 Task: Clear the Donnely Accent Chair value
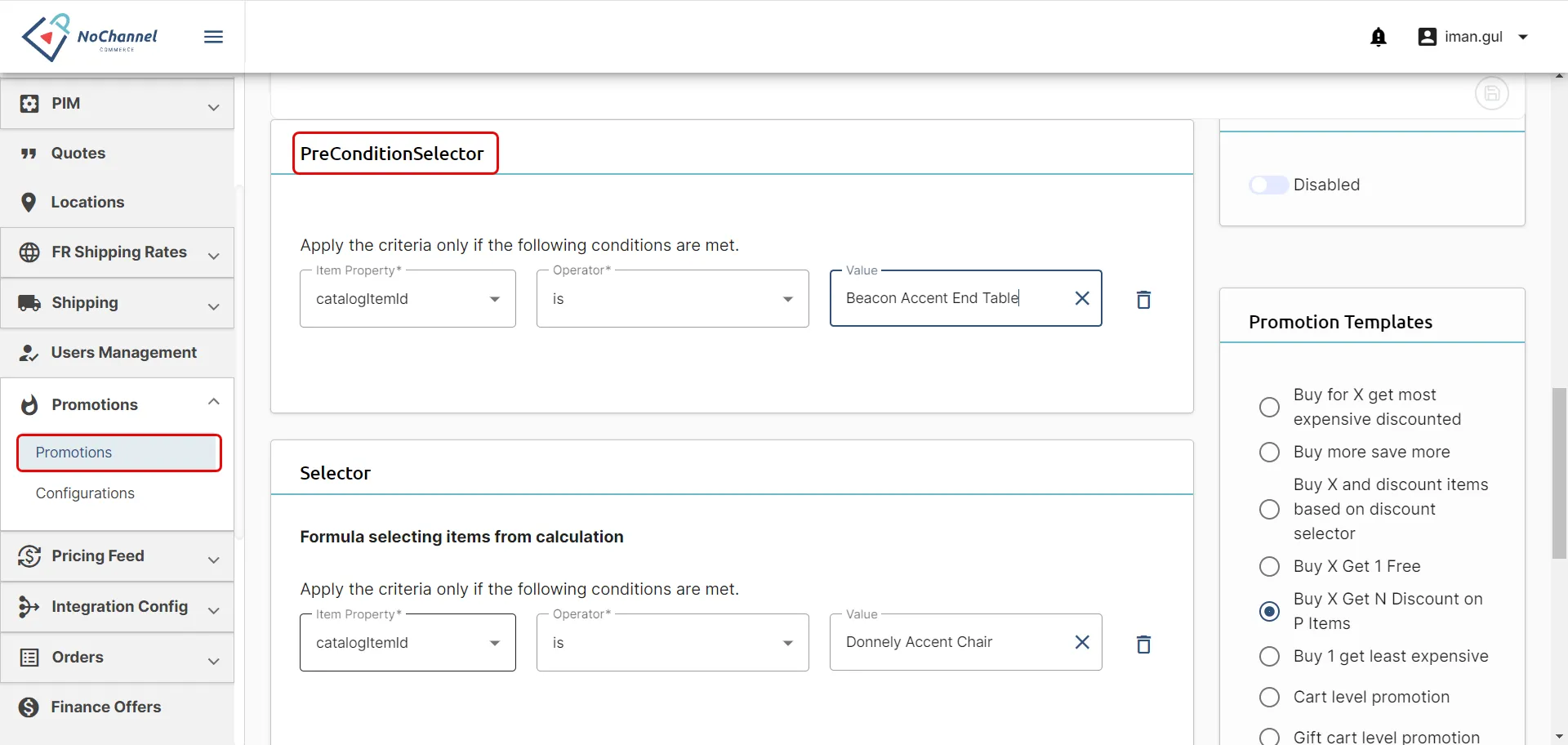coord(1082,642)
